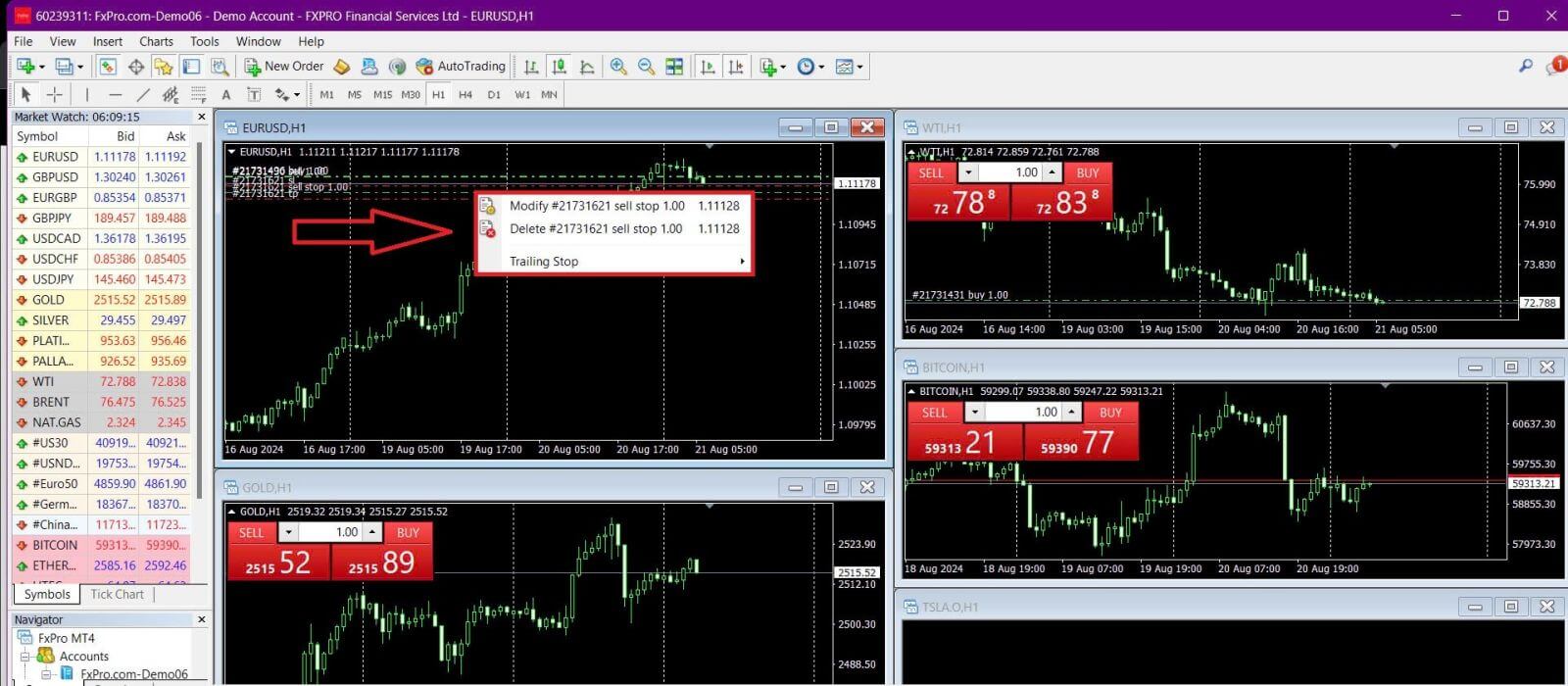Image resolution: width=1568 pixels, height=686 pixels.
Task: Open the Charts menu
Action: pyautogui.click(x=156, y=41)
